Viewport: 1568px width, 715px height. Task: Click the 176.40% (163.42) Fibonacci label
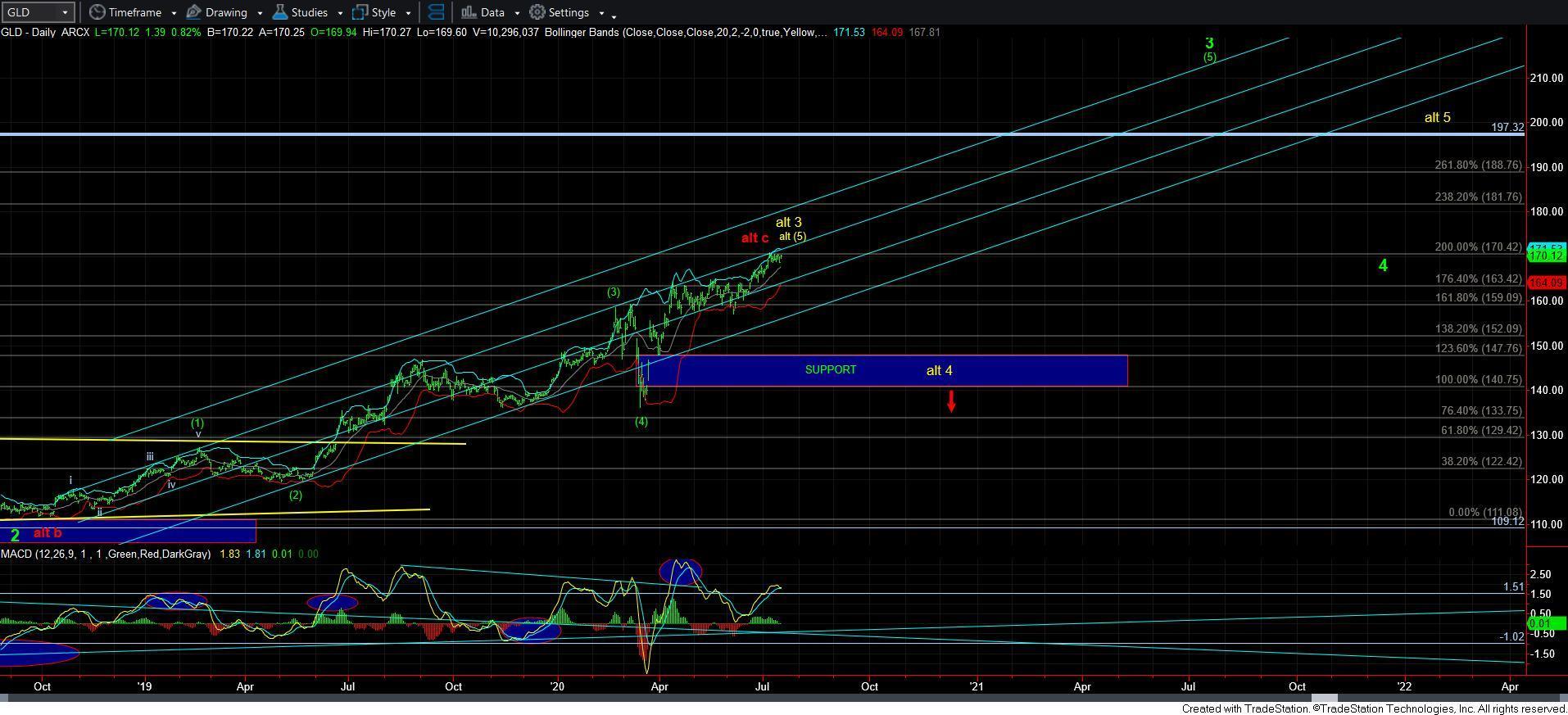pyautogui.click(x=1478, y=279)
